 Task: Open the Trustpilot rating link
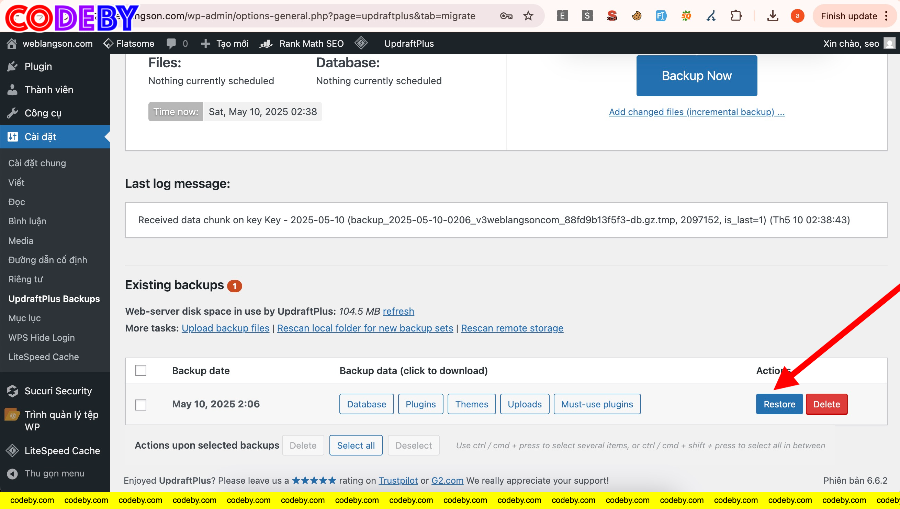pos(398,480)
